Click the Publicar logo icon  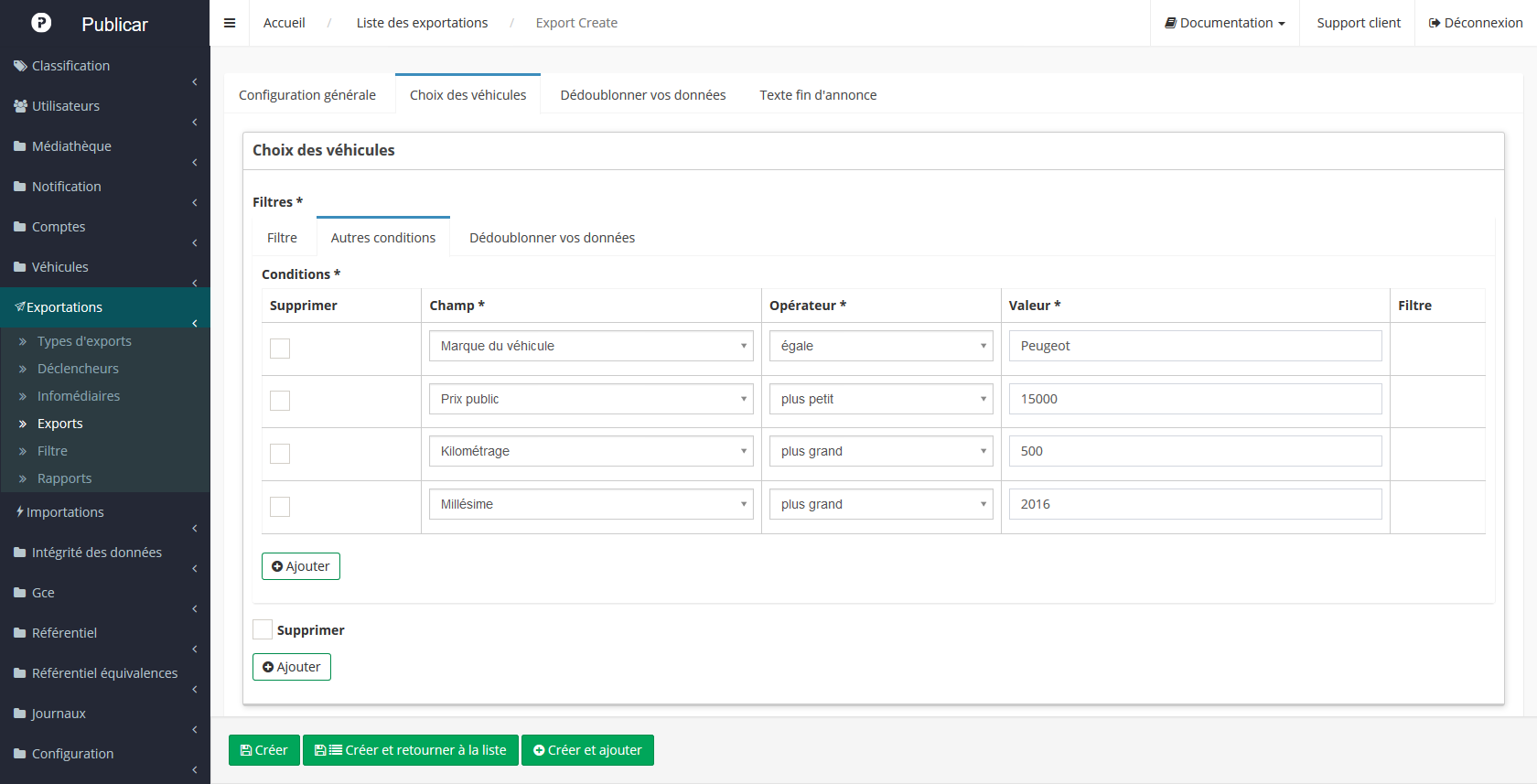[41, 23]
